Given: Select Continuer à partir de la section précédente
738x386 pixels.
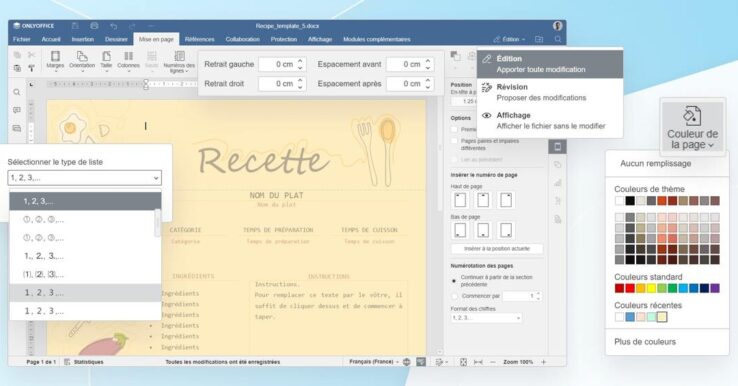Looking at the screenshot, I should coord(454,281).
